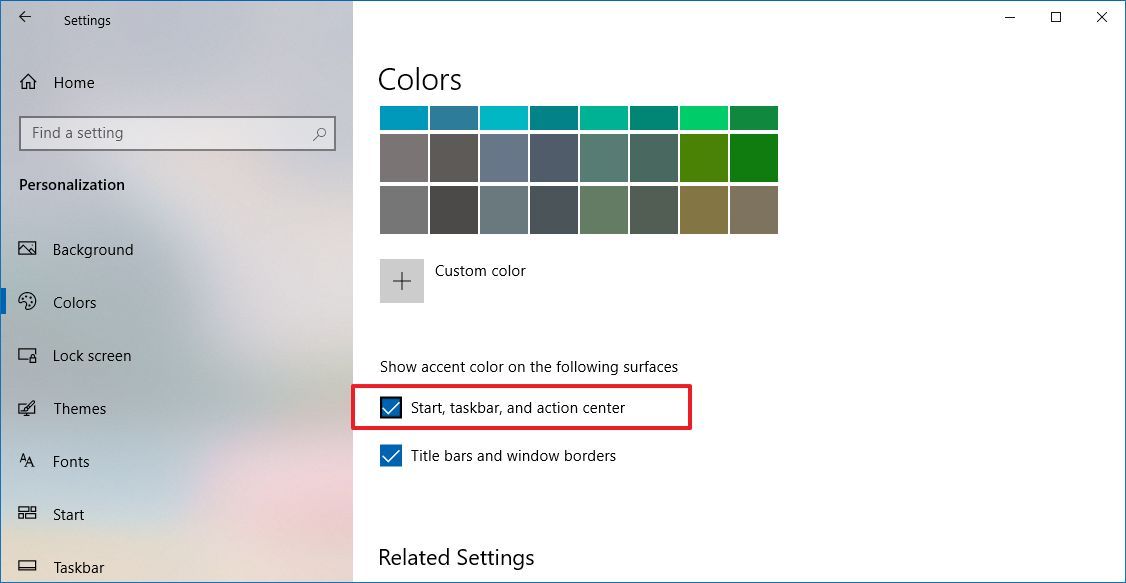Open Lock screen via its icon

coord(27,355)
